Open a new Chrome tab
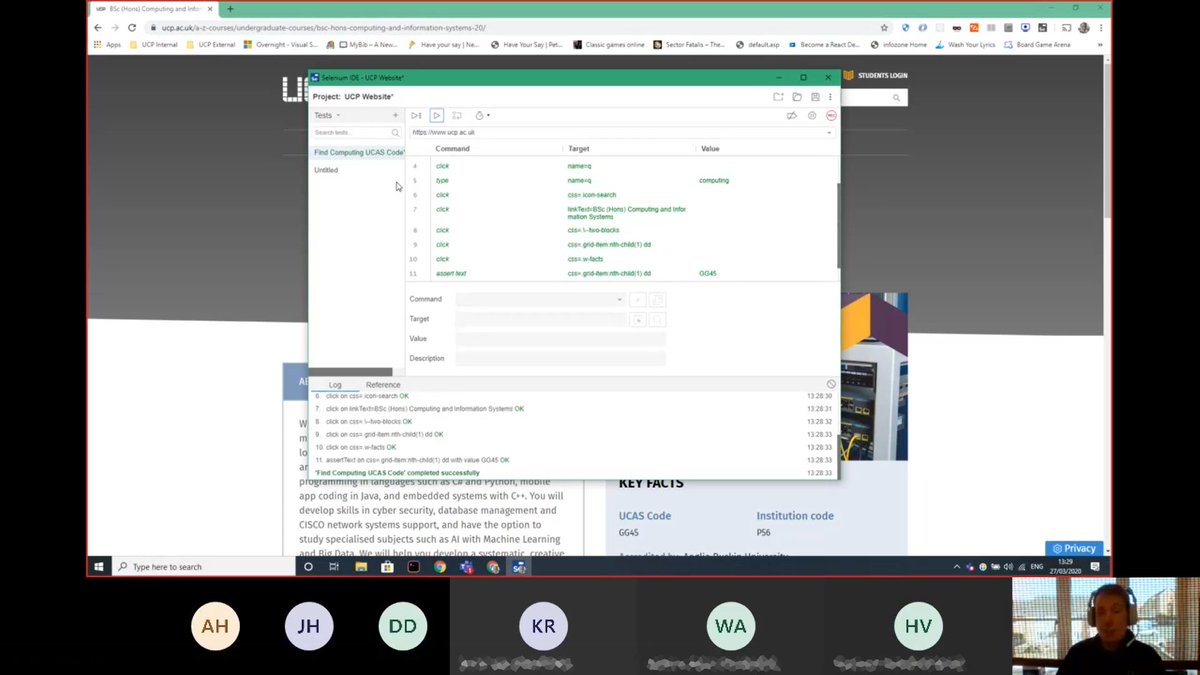The height and width of the screenshot is (675, 1200). [231, 9]
